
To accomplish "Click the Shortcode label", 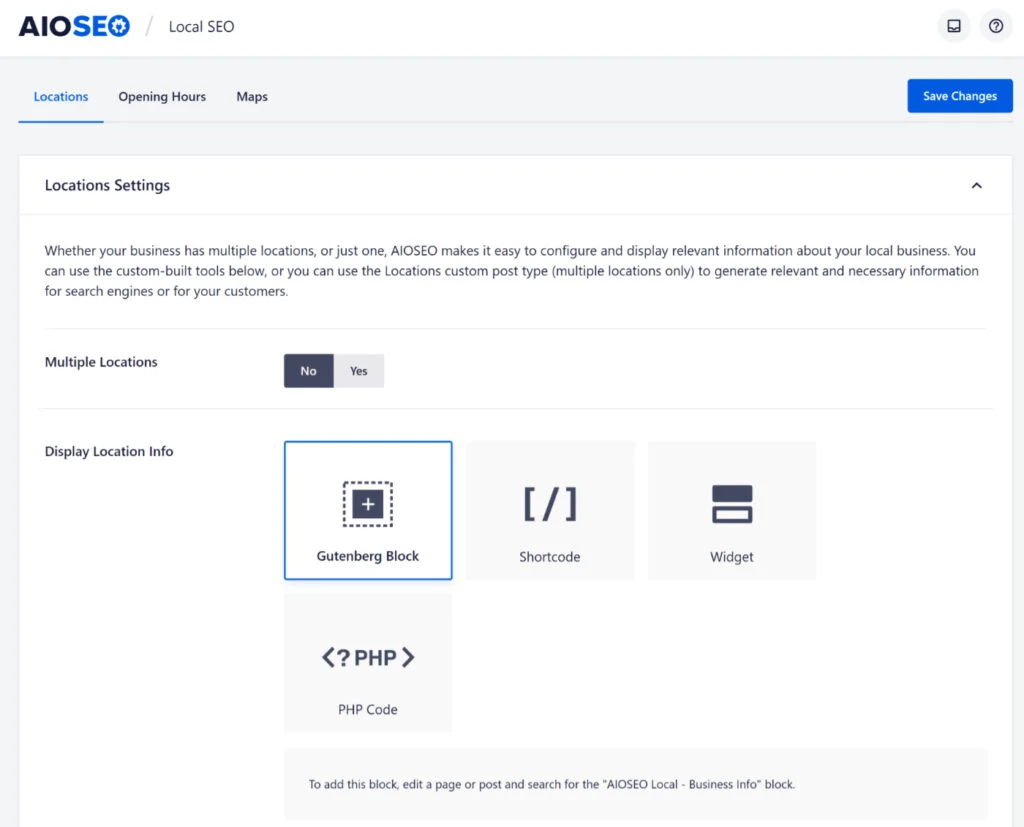I will 550,557.
